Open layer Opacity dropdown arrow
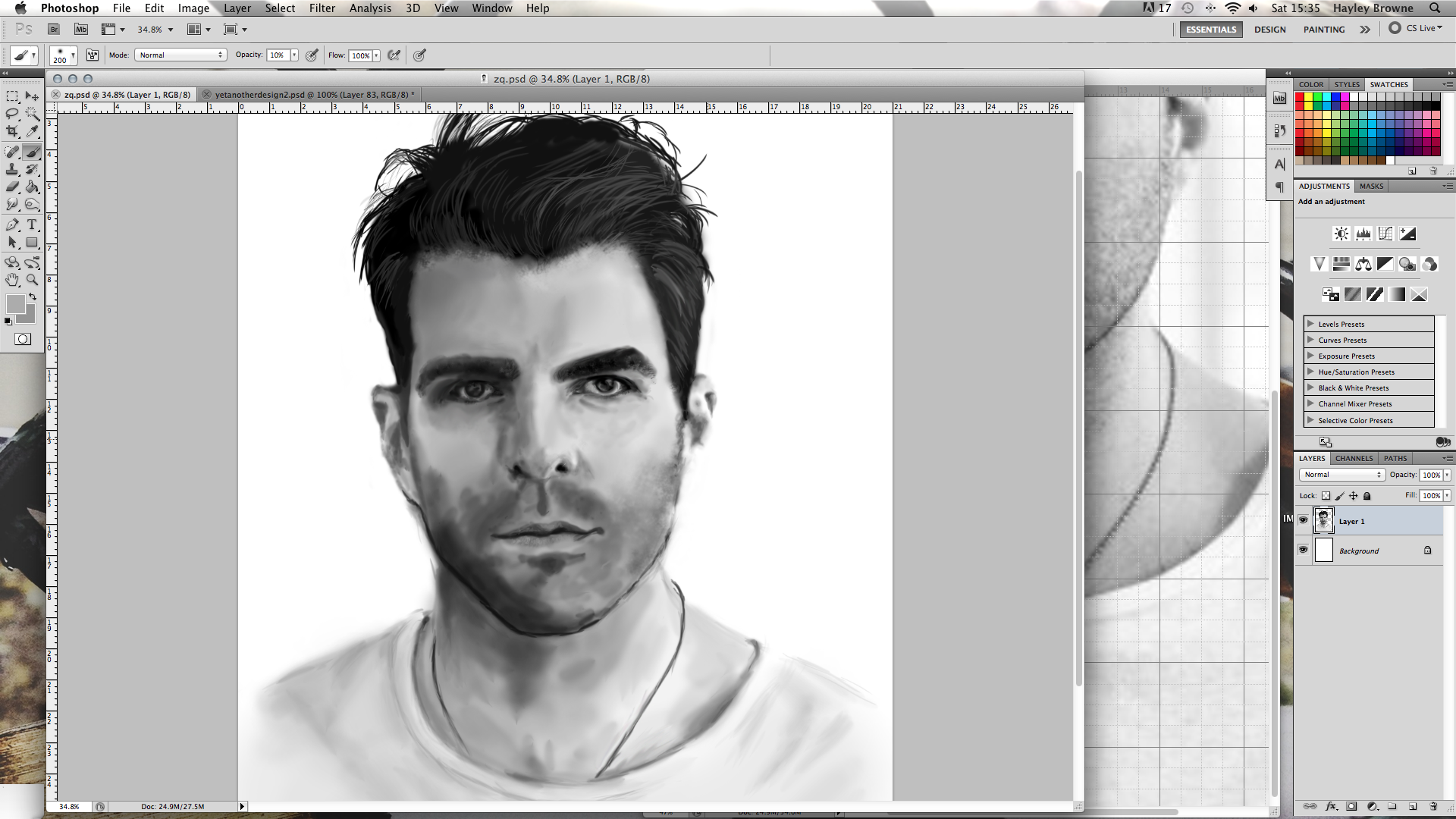The image size is (1456, 819). (1447, 475)
